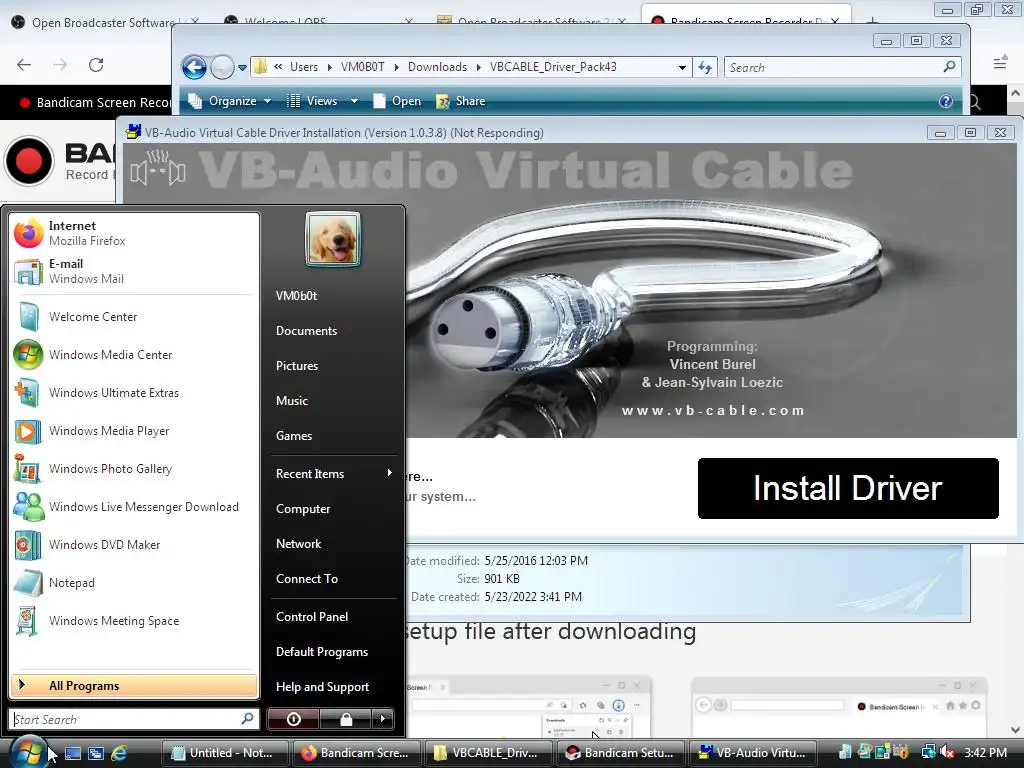Select Users in Explorer breadcrumb
1024x768 pixels.
[304, 67]
